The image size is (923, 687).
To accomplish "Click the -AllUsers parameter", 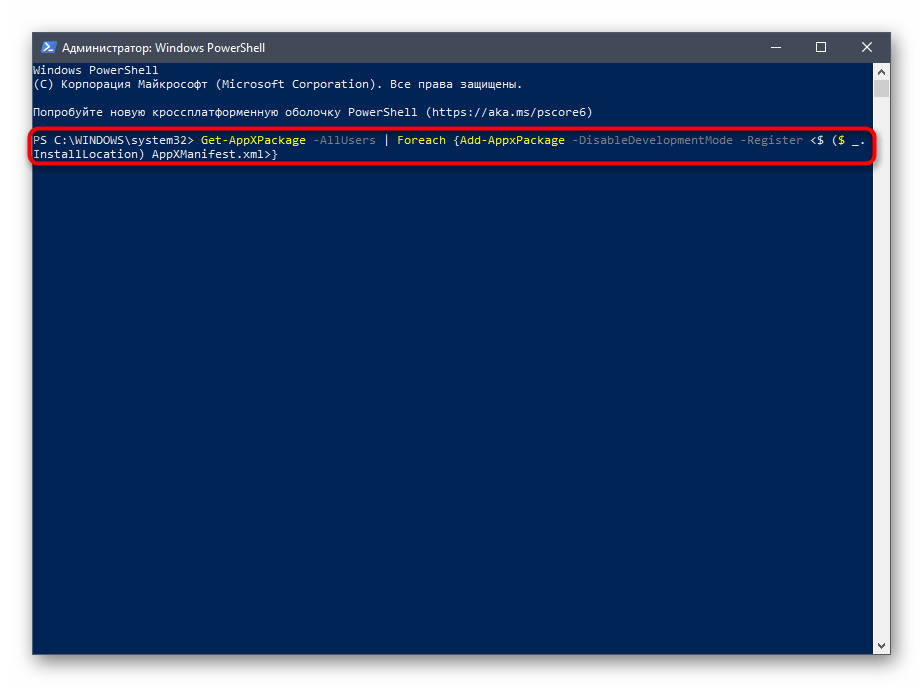I will [344, 140].
